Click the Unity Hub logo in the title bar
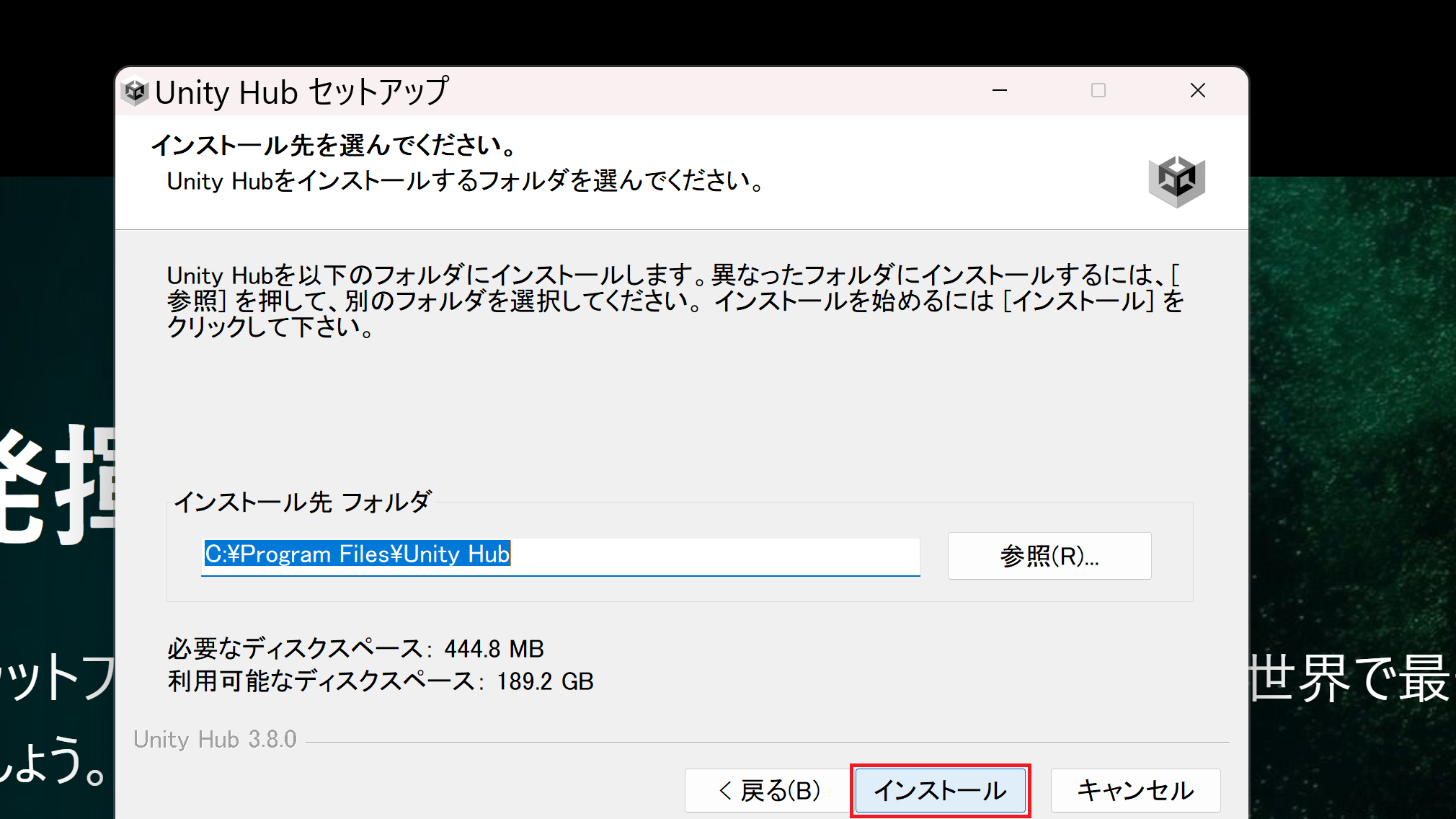The width and height of the screenshot is (1456, 819). coord(135,91)
